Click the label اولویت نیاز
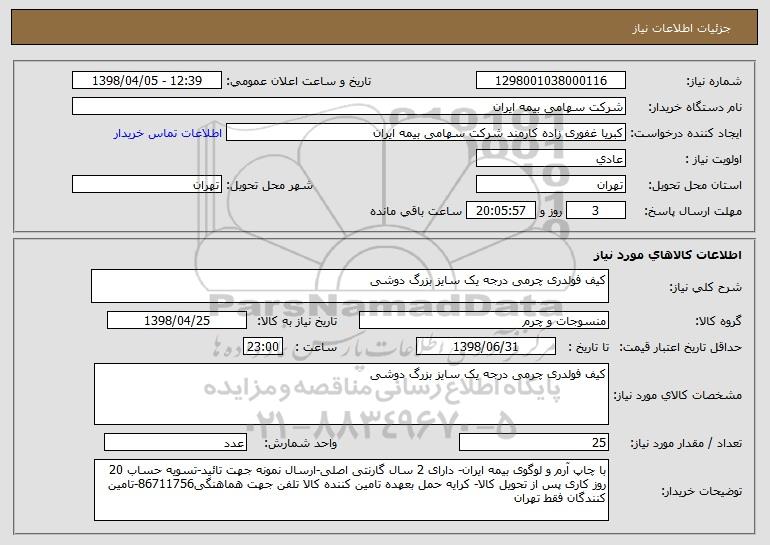 pyautogui.click(x=713, y=160)
